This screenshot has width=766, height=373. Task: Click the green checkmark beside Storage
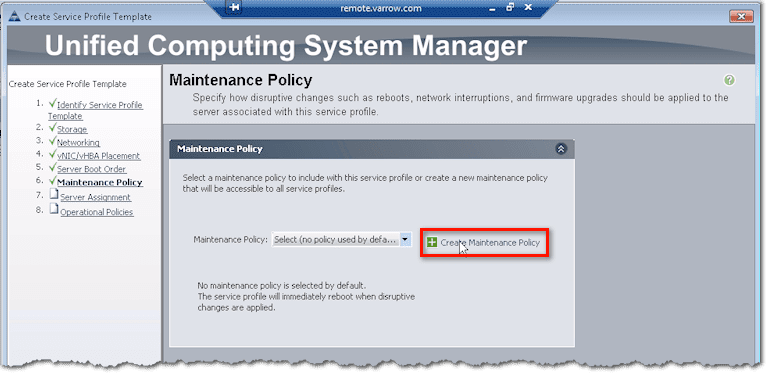coord(53,128)
